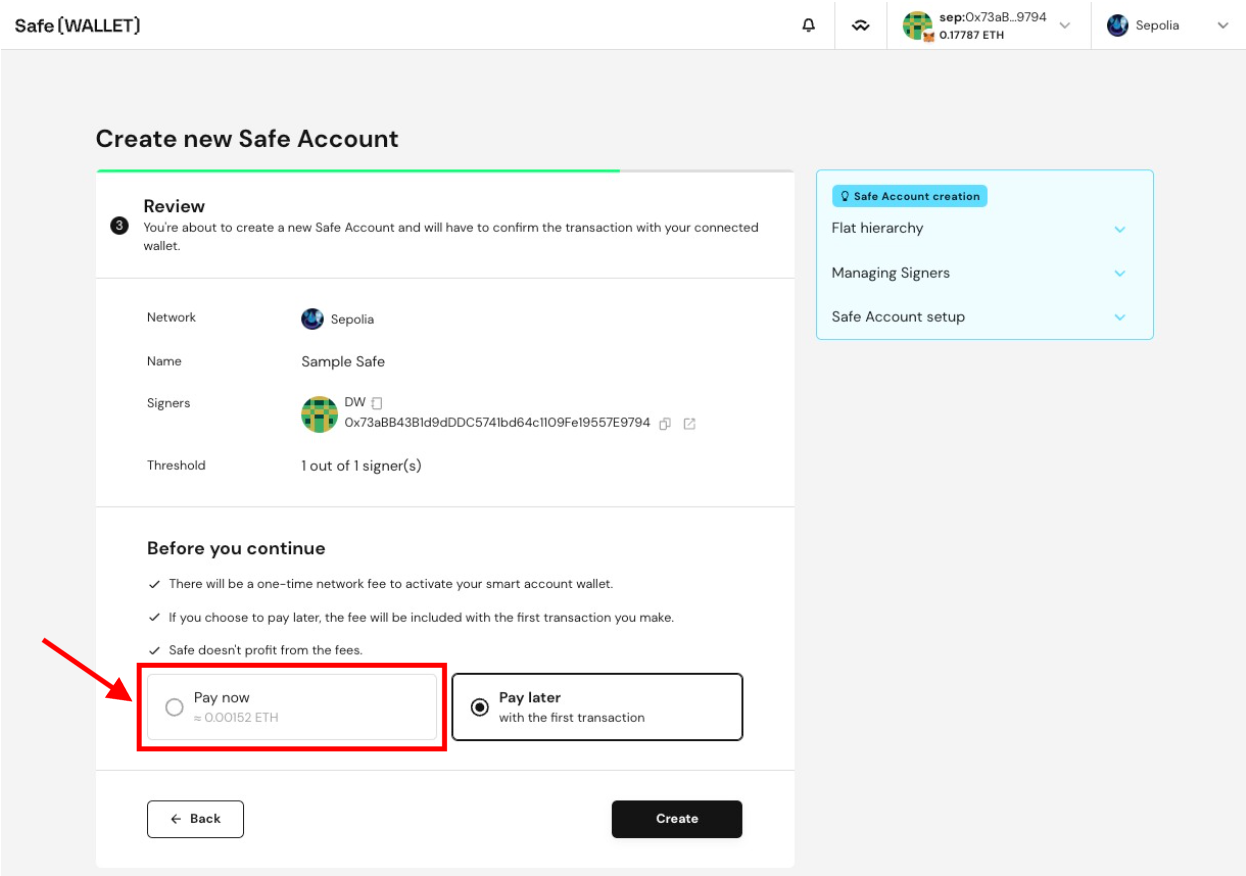Open signer address in block explorer
This screenshot has height=876, width=1246.
(x=689, y=424)
